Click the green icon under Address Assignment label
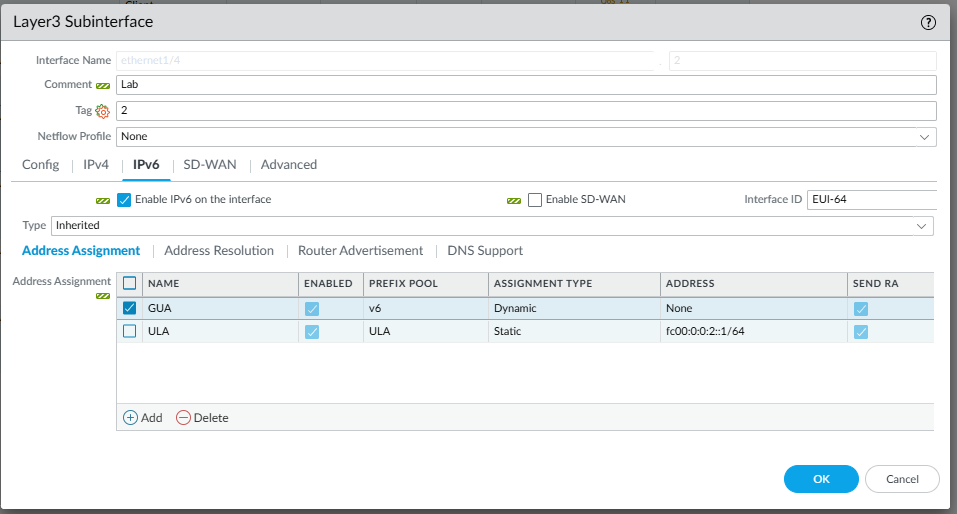Screen dimensions: 957x514 tap(103, 296)
